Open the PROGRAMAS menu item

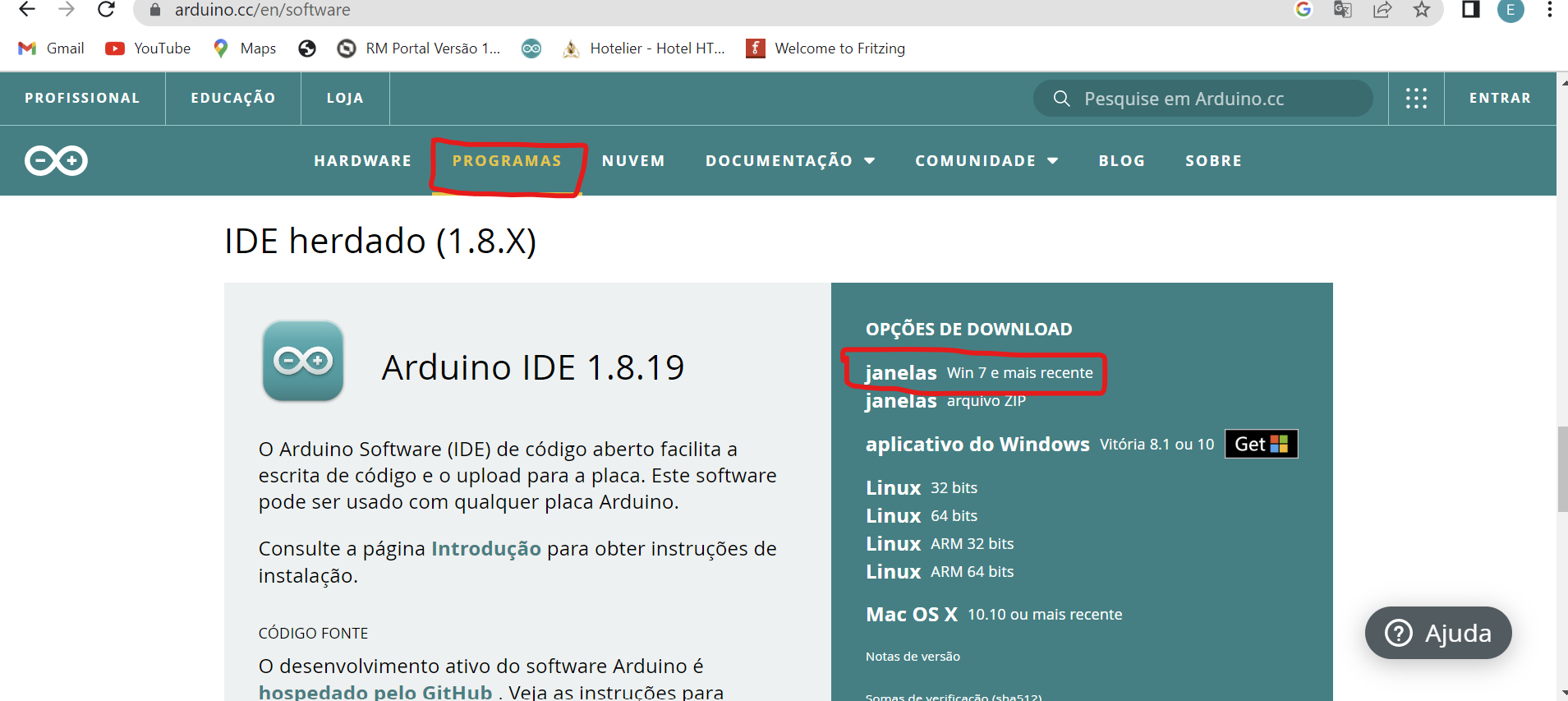pyautogui.click(x=507, y=160)
